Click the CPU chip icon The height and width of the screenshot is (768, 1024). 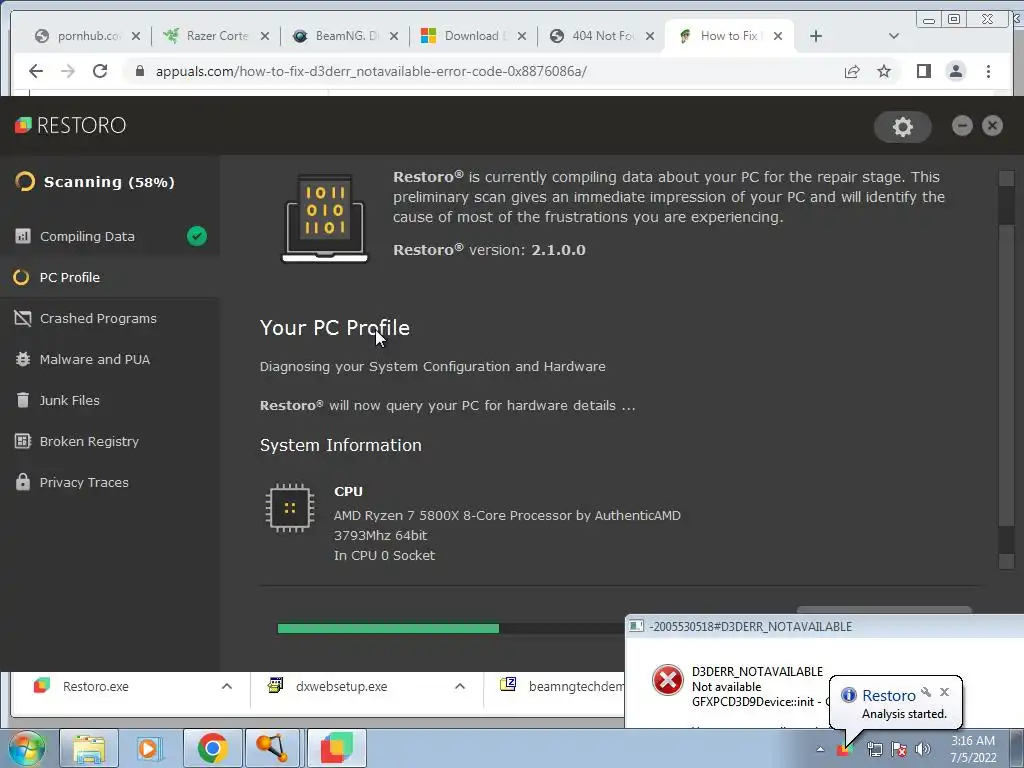(x=290, y=508)
